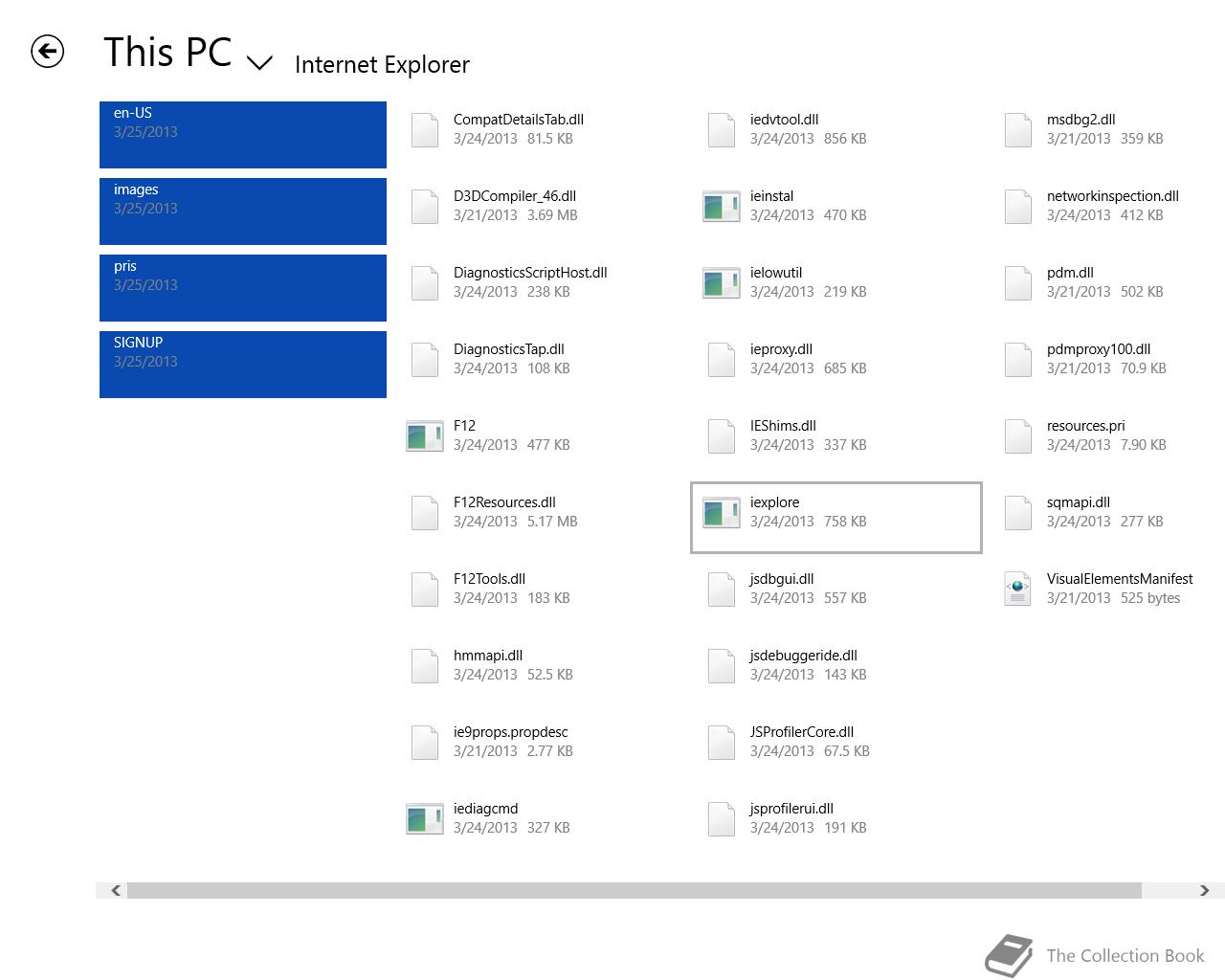Viewport: 1225px width, 980px height.
Task: Select file name networkinspection.dll
Action: (1113, 196)
